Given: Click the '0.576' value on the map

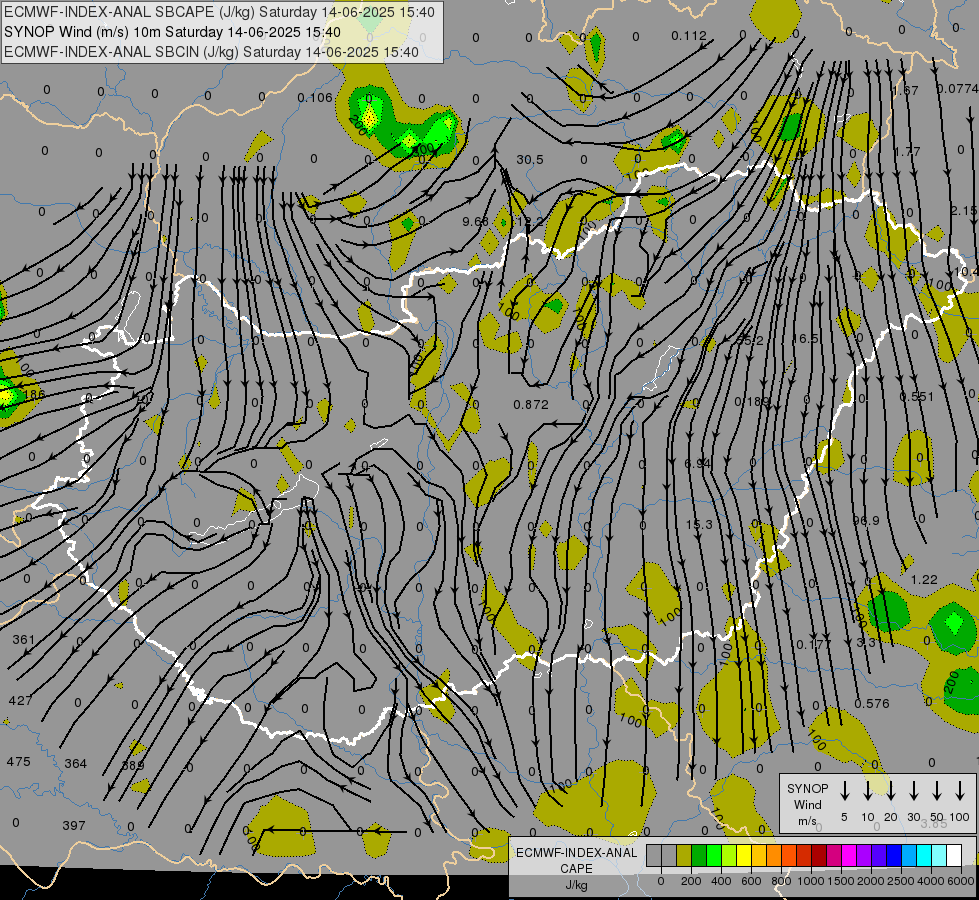Looking at the screenshot, I should 872,703.
